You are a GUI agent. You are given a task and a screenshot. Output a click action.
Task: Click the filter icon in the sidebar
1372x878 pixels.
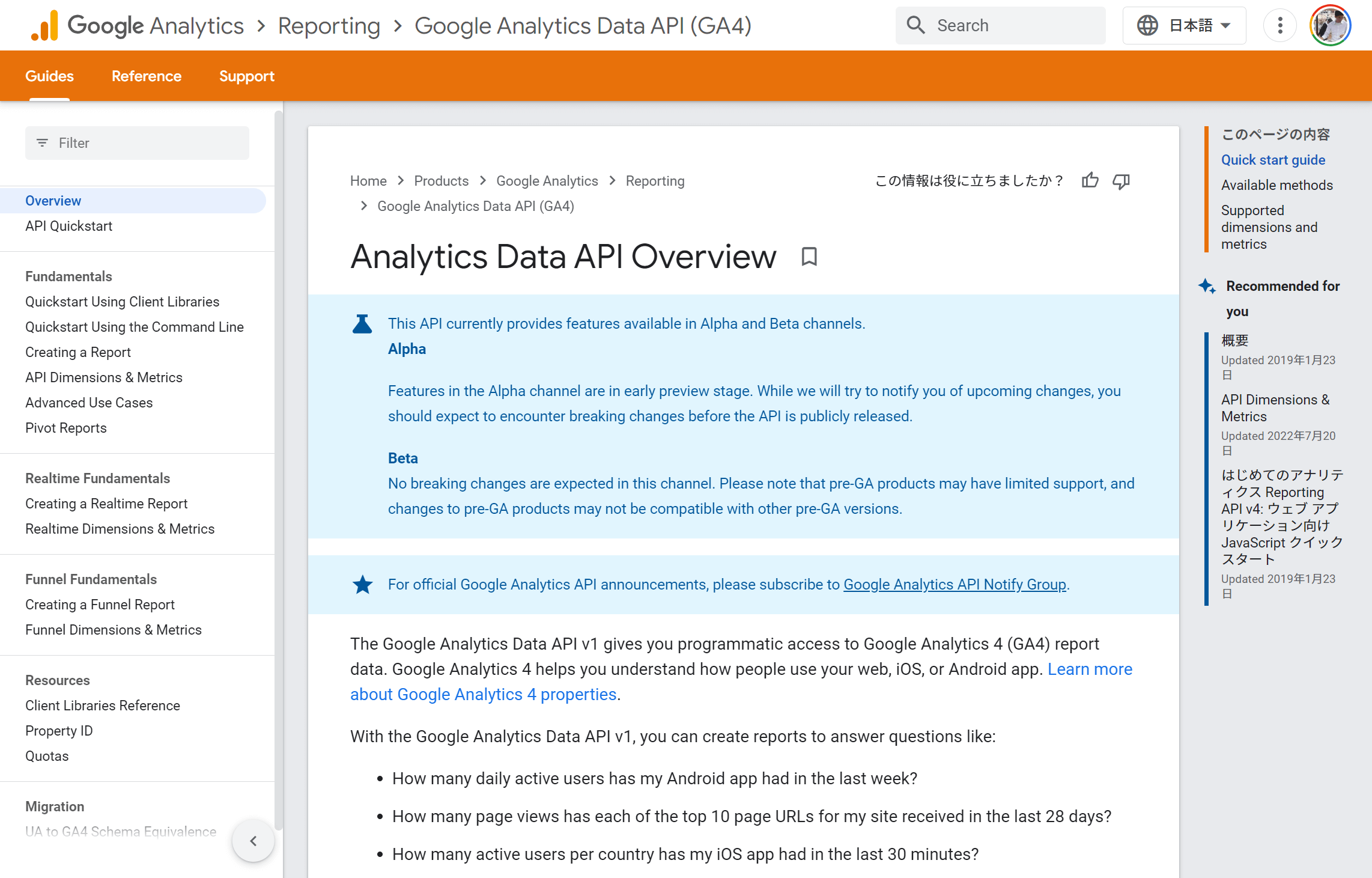42,143
